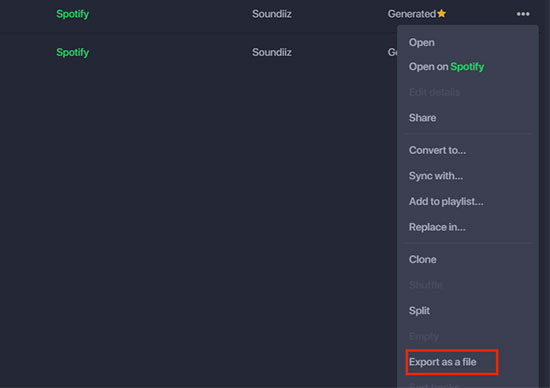Select Export as a file
The image size is (550, 388).
tap(443, 362)
